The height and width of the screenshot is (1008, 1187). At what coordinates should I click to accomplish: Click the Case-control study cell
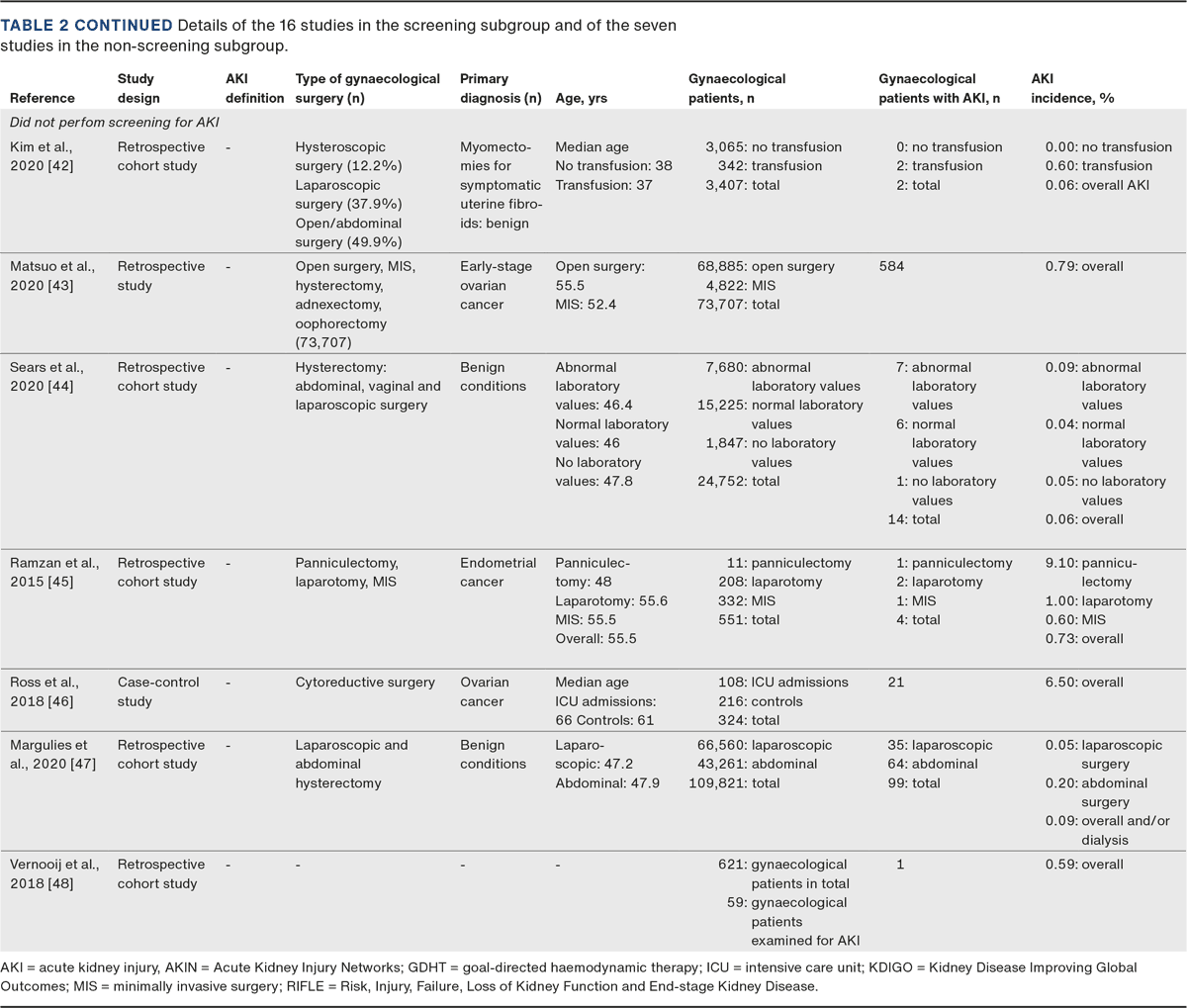[158, 691]
